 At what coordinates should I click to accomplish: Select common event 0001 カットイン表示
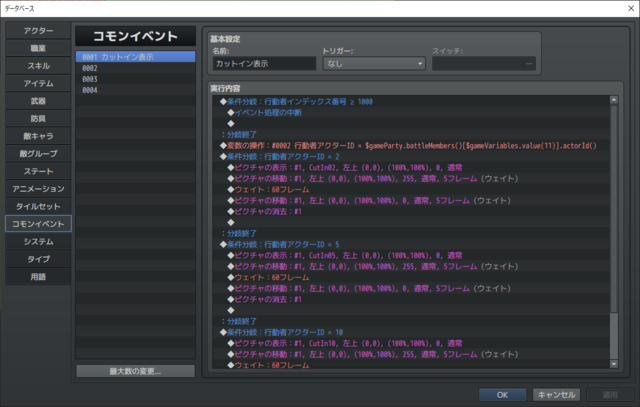coord(136,57)
